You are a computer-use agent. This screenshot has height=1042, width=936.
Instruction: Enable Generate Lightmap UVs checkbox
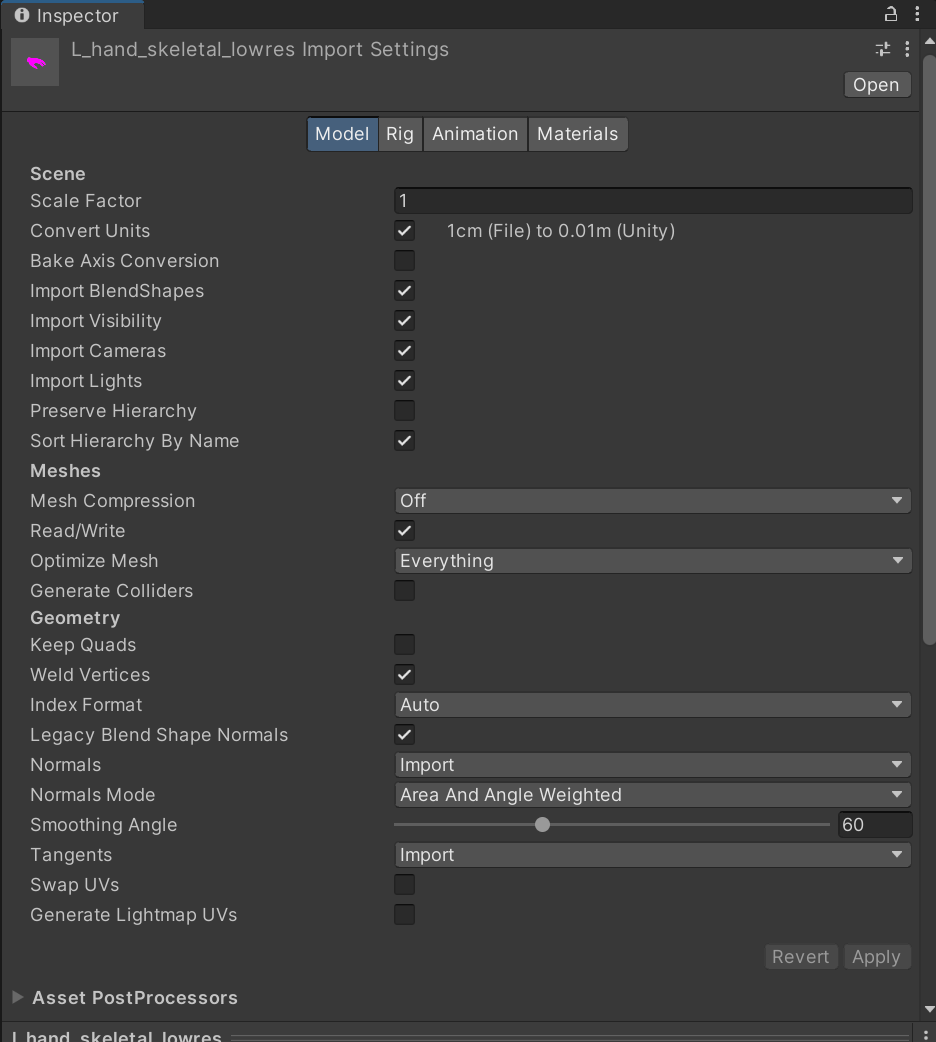click(404, 914)
